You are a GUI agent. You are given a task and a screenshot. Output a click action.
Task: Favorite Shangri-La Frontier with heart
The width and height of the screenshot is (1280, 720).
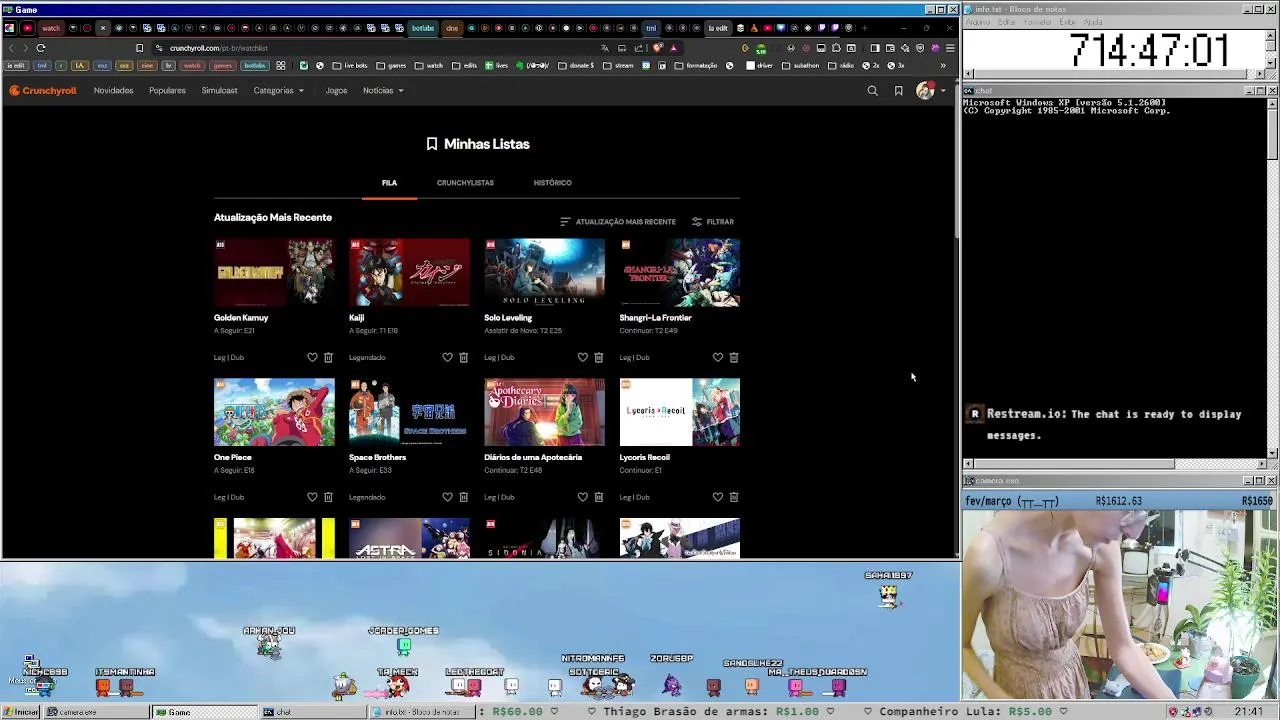717,357
